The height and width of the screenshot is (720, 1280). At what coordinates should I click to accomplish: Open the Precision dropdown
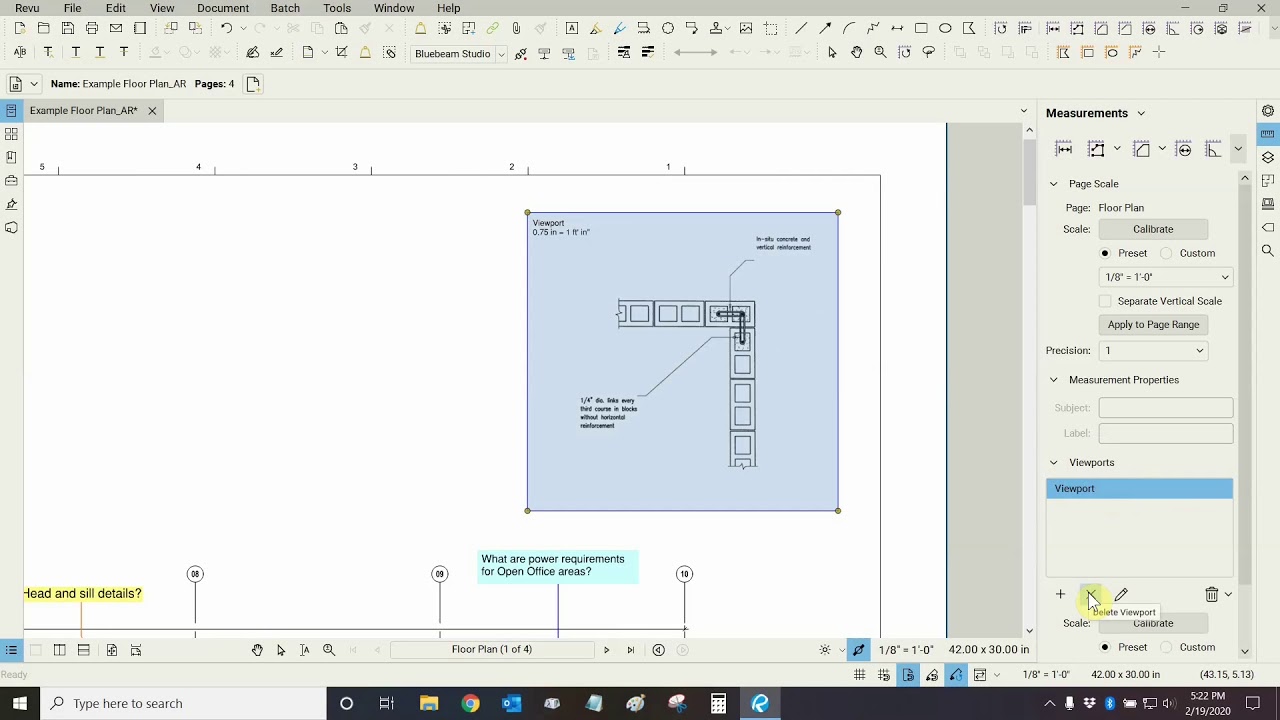pyautogui.click(x=1153, y=351)
